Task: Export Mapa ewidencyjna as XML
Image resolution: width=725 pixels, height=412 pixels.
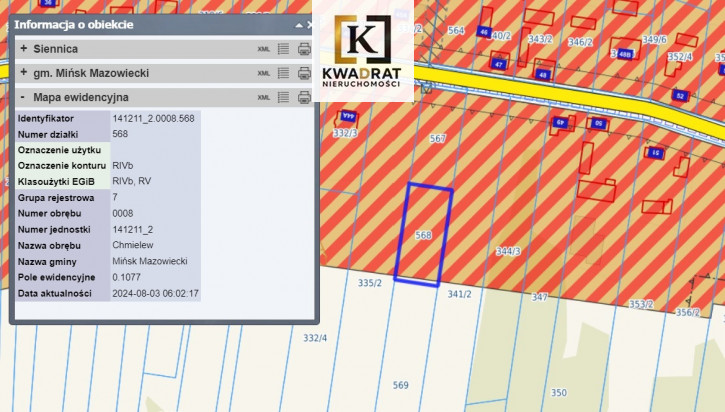Action: 264,97
